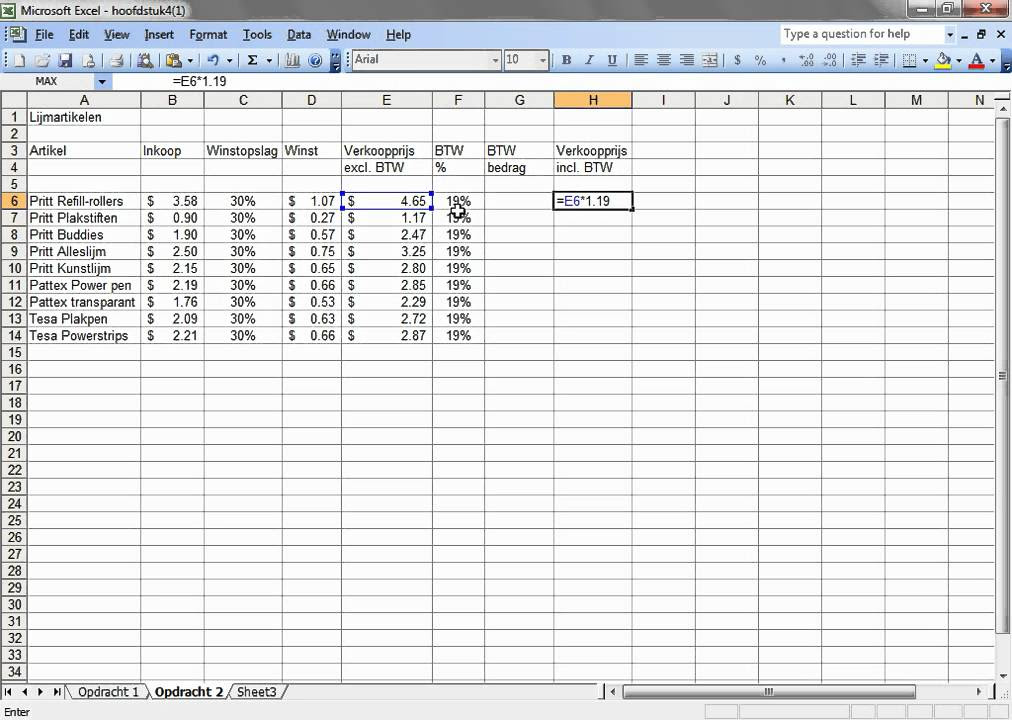1012x720 pixels.
Task: Open Microsoft Excel Help question icon
Action: (315, 61)
